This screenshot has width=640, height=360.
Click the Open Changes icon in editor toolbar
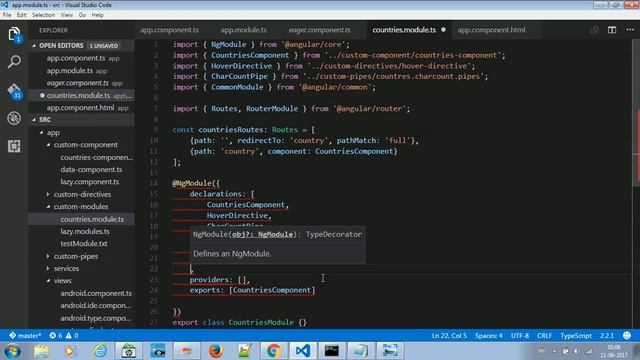click(594, 30)
